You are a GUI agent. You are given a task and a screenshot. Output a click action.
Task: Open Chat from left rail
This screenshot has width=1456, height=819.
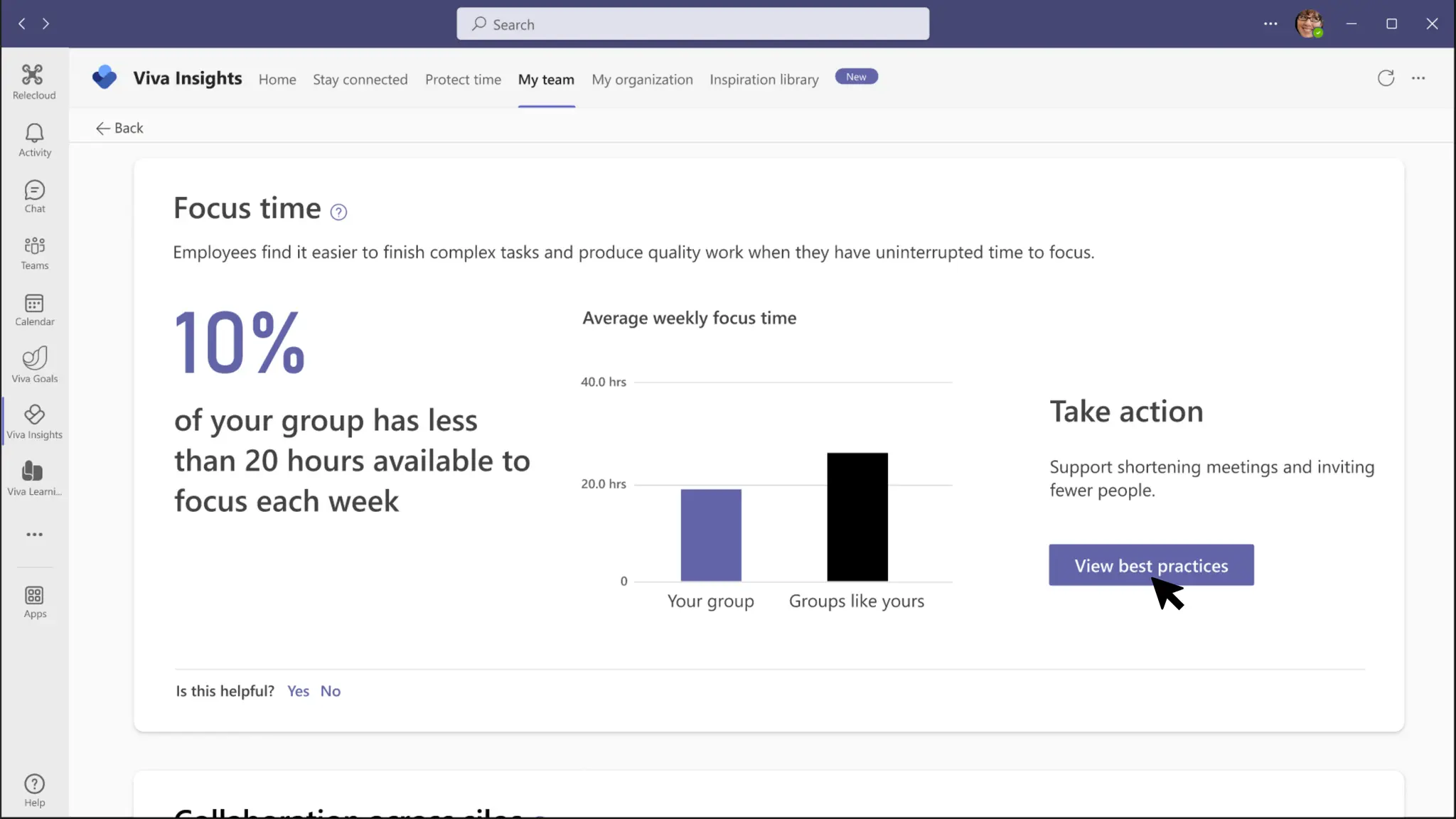tap(34, 196)
